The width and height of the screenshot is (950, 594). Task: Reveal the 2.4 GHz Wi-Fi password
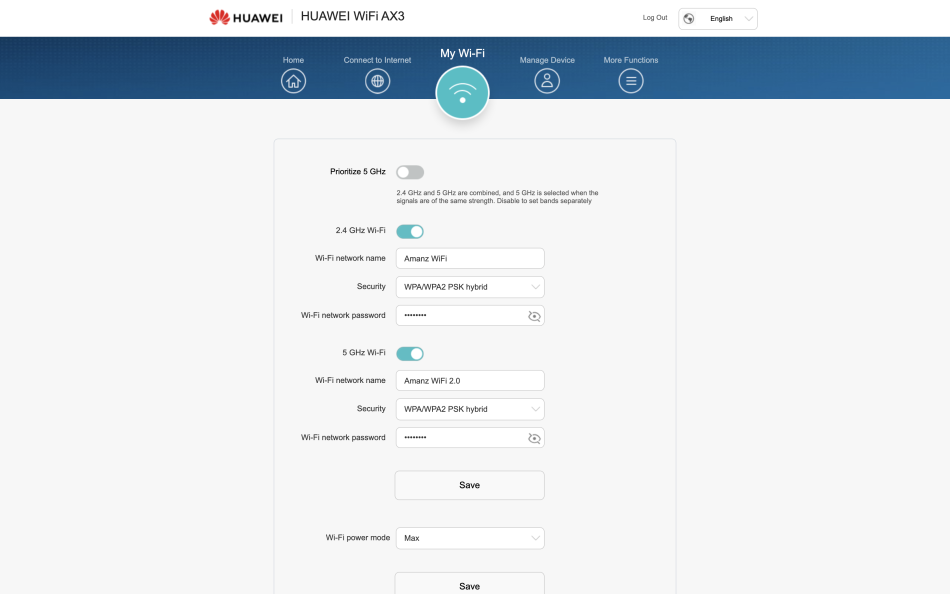534,316
